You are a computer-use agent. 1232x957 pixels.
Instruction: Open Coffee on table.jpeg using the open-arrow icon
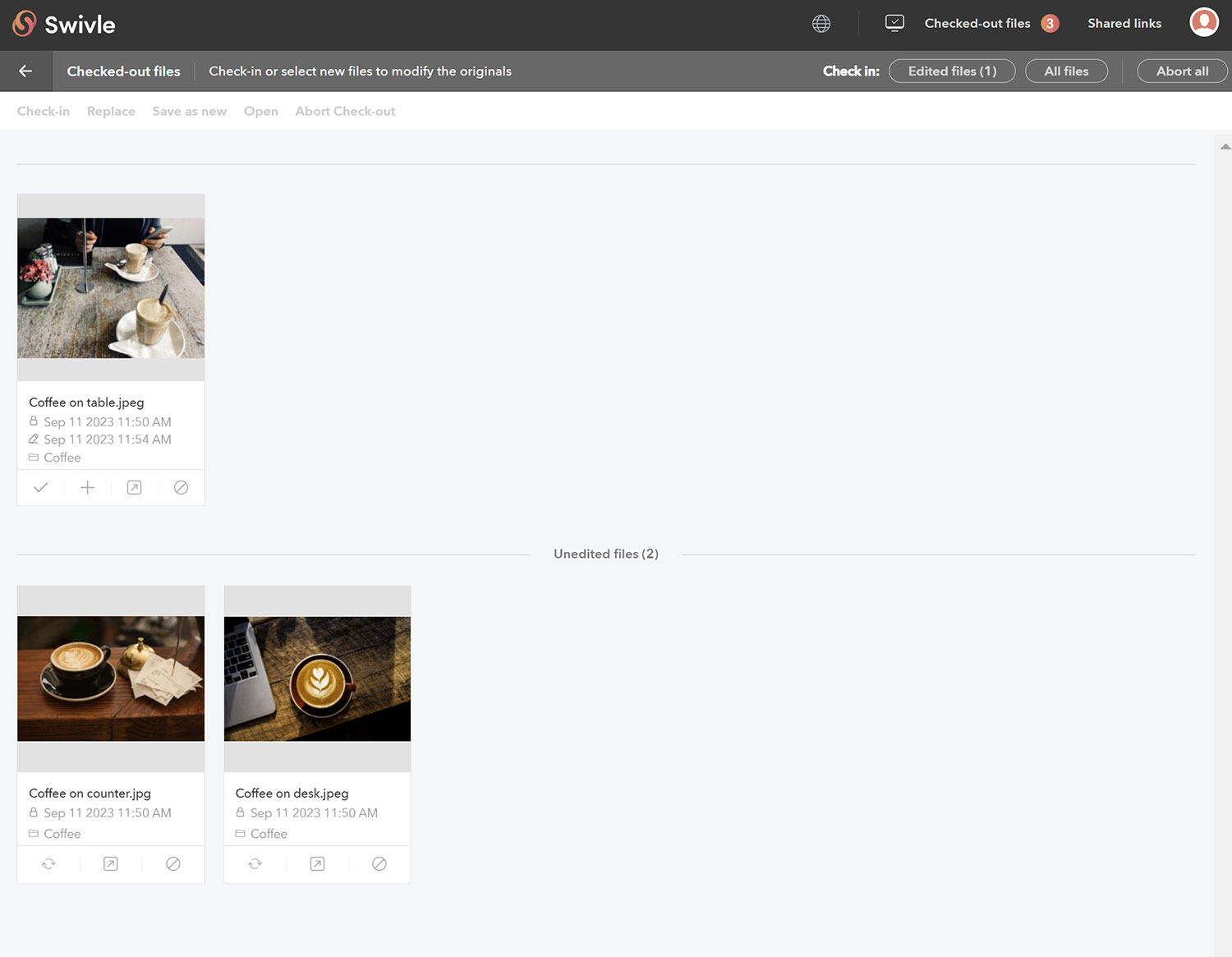(134, 487)
